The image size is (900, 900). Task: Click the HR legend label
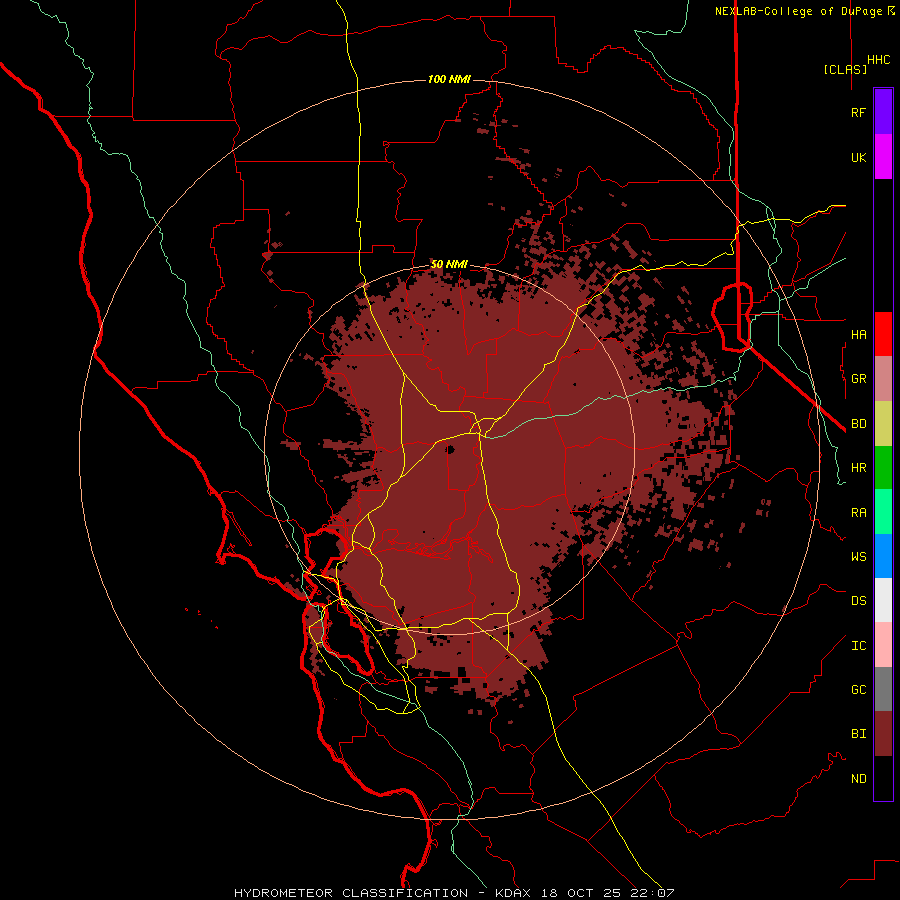[x=858, y=468]
